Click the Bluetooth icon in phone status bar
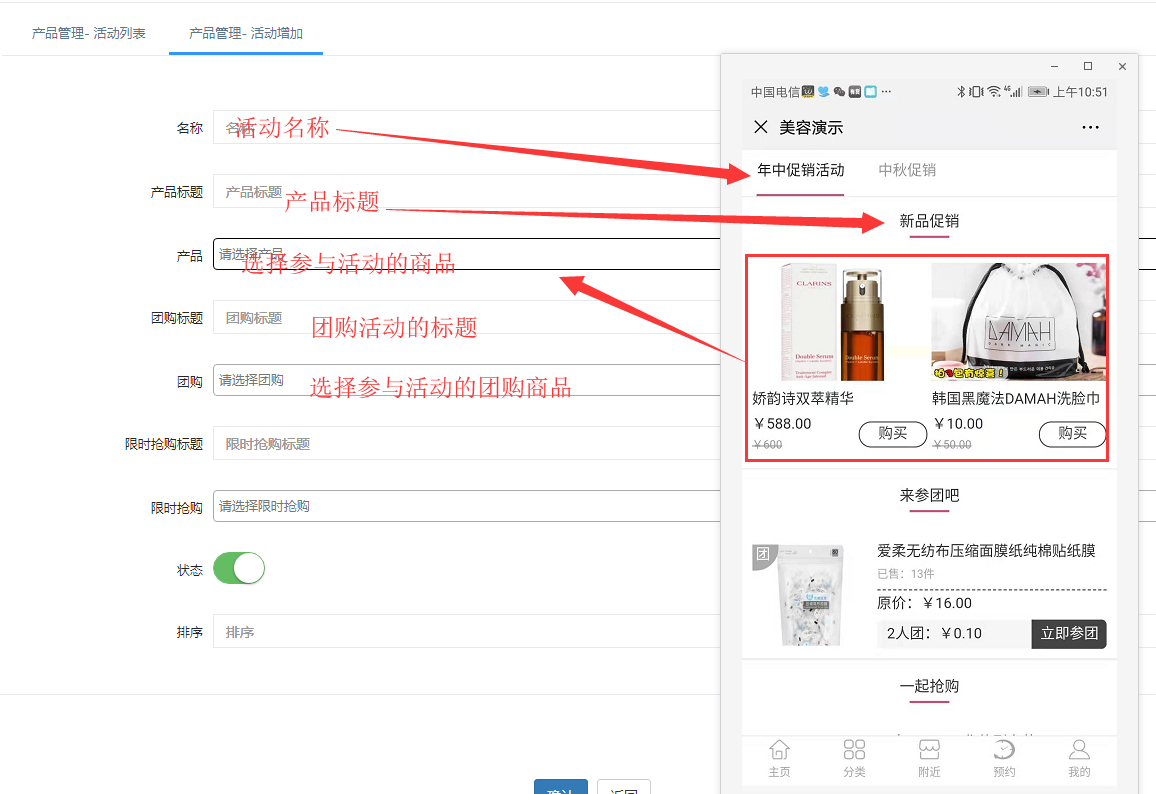The image size is (1156, 794). (961, 91)
